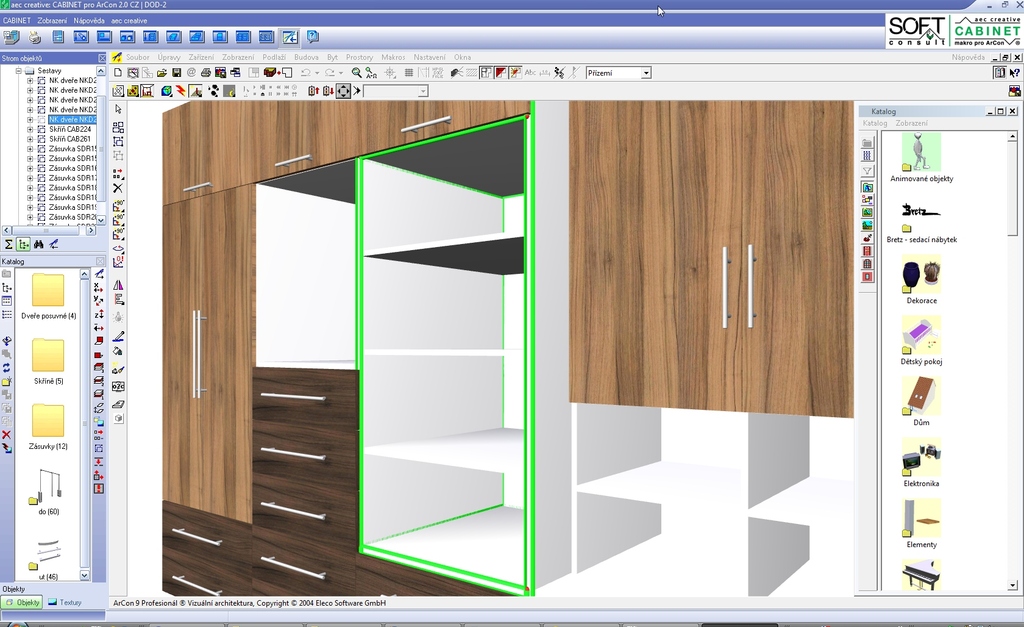Open the CABINET menu
Screen dimensions: 1024x627
coord(17,20)
